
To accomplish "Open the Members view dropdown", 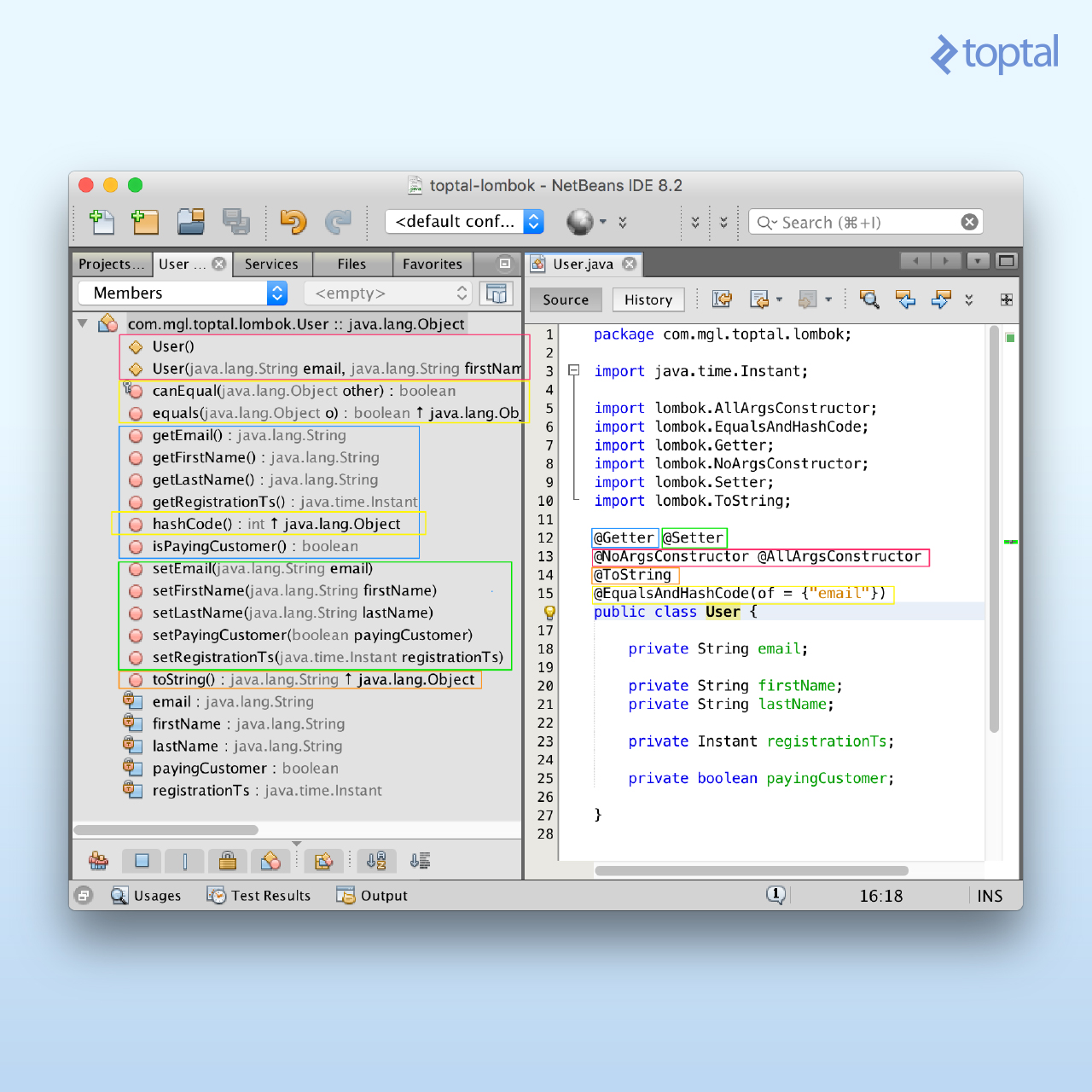I will coord(183,293).
